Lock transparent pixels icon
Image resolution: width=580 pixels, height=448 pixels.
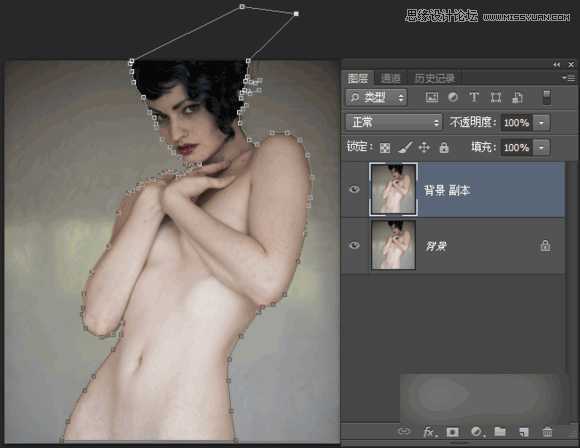tap(385, 148)
